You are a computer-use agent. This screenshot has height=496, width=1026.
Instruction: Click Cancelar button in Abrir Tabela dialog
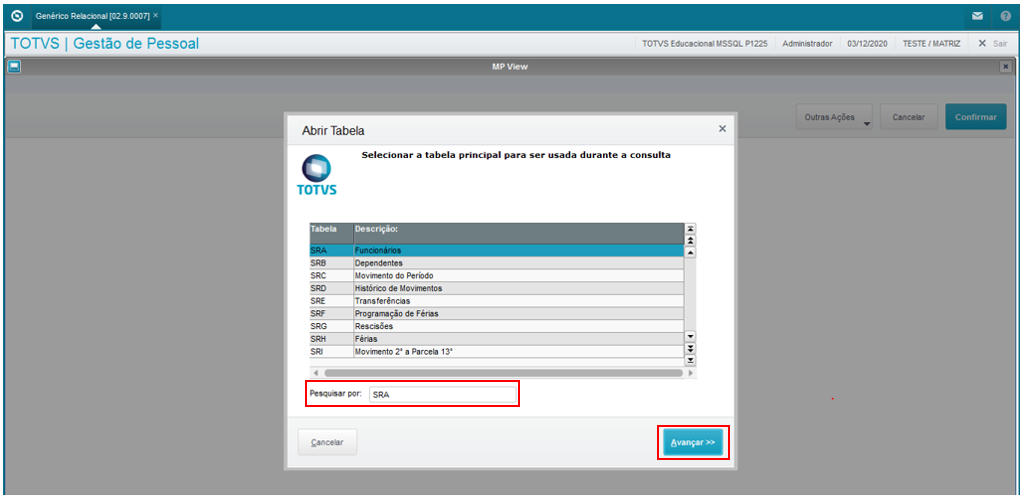tap(327, 442)
